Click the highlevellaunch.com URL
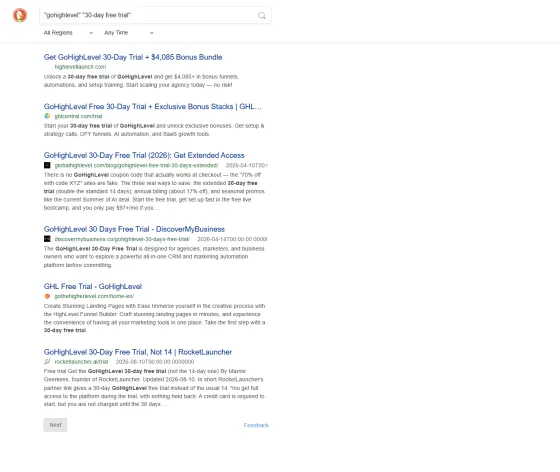 coord(80,67)
